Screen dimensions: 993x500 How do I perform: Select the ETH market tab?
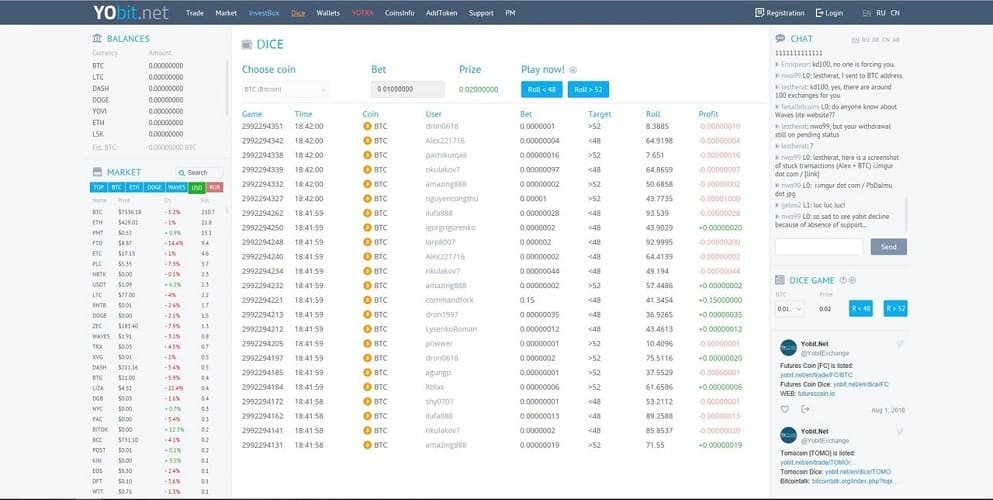(134, 188)
